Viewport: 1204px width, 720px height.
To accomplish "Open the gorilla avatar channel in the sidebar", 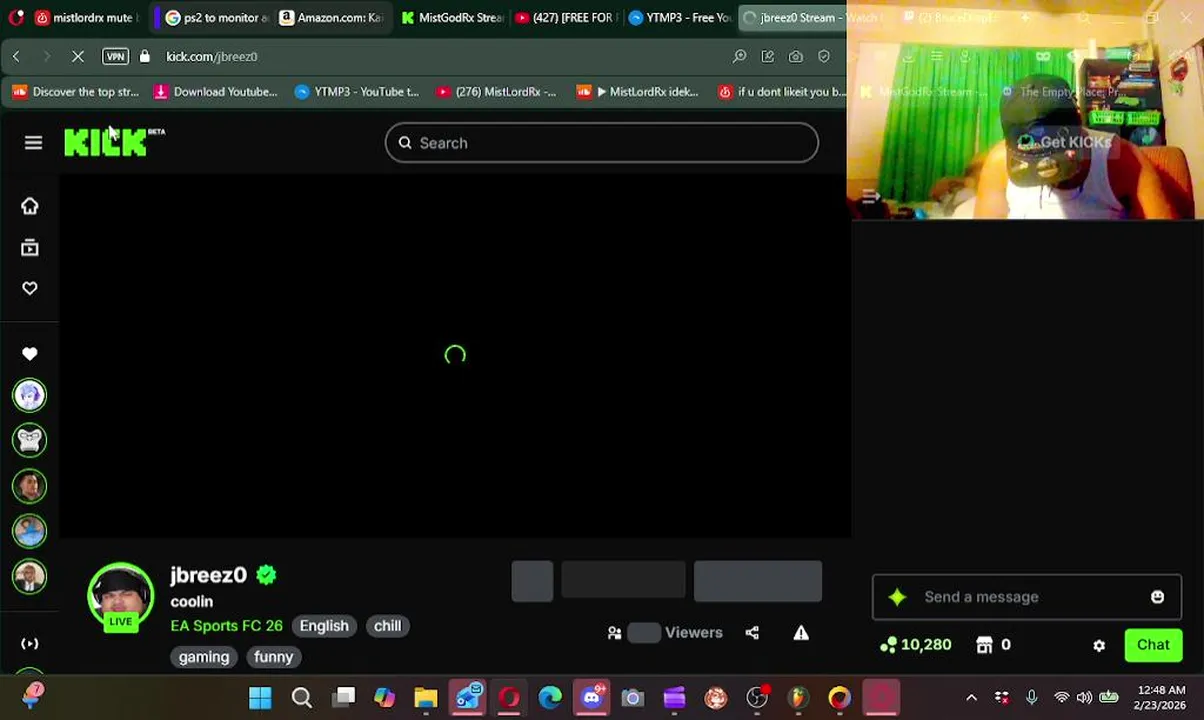I will 30,440.
